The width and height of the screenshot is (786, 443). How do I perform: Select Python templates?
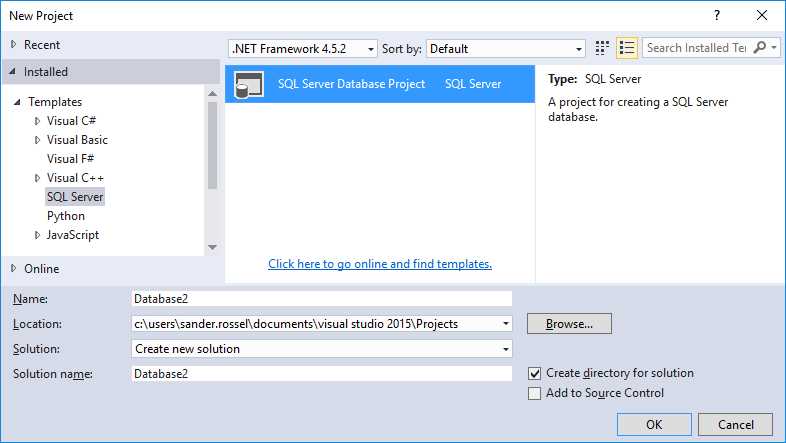click(x=66, y=216)
